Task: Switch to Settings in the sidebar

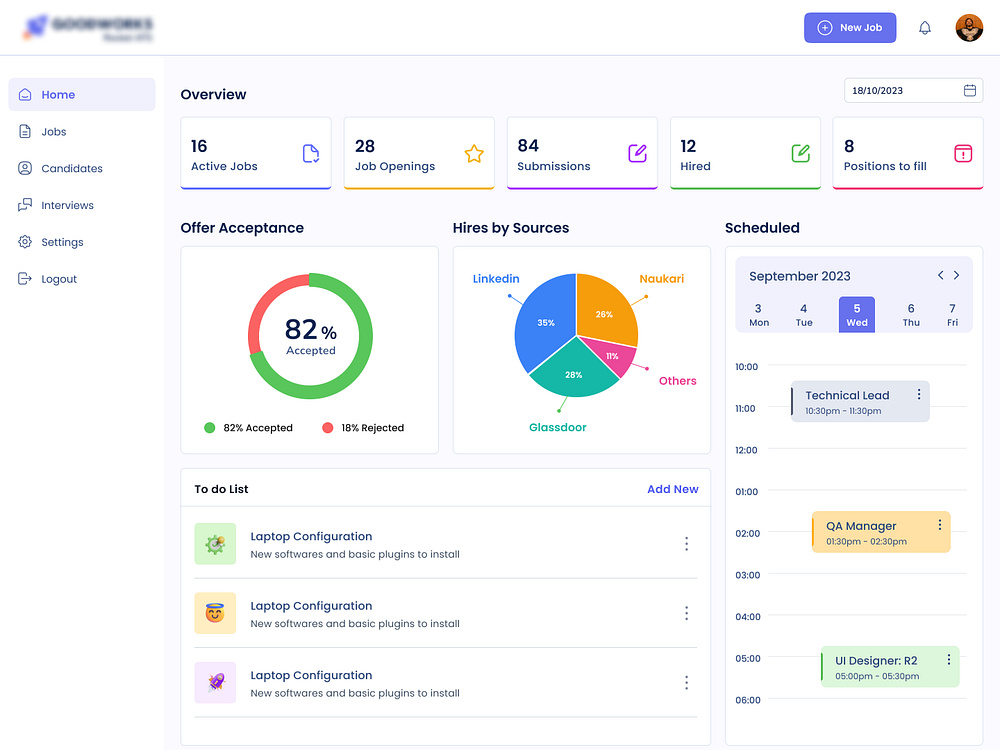Action: [63, 242]
